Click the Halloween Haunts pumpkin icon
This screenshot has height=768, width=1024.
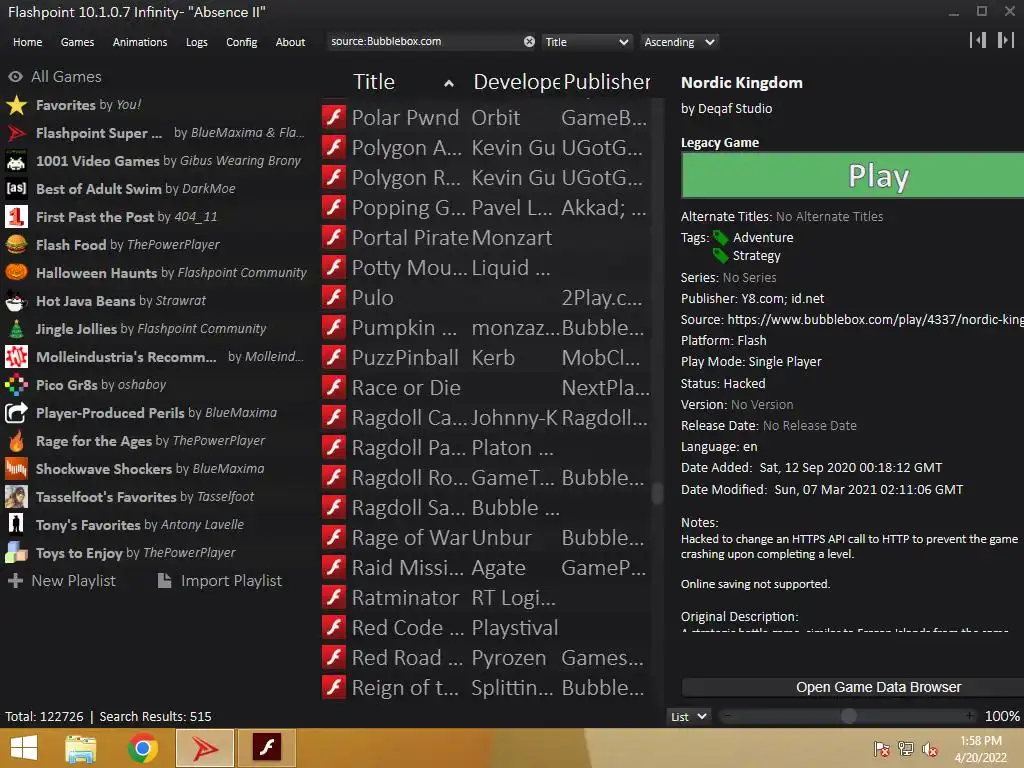(x=16, y=272)
